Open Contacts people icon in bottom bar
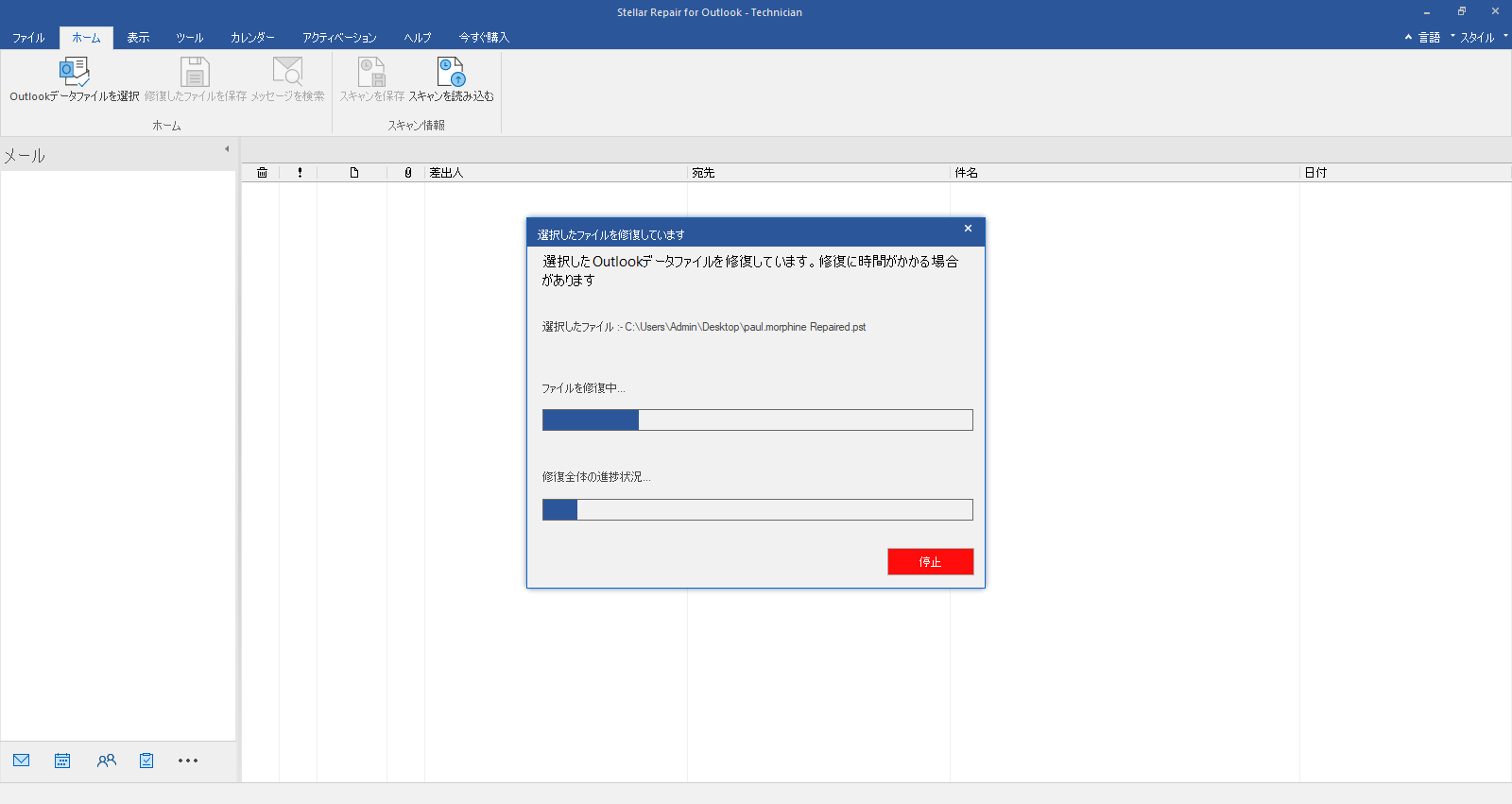Screen dimensions: 1512x804 coord(106,761)
